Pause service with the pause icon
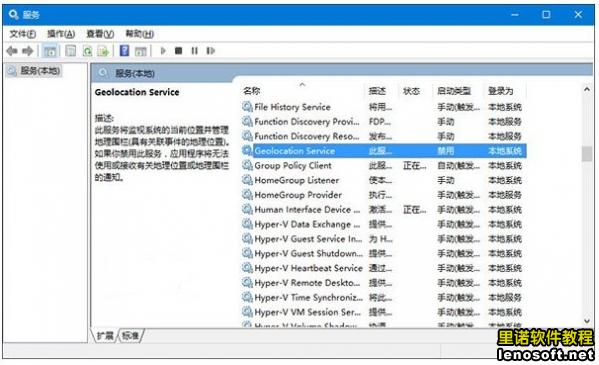 [x=194, y=50]
